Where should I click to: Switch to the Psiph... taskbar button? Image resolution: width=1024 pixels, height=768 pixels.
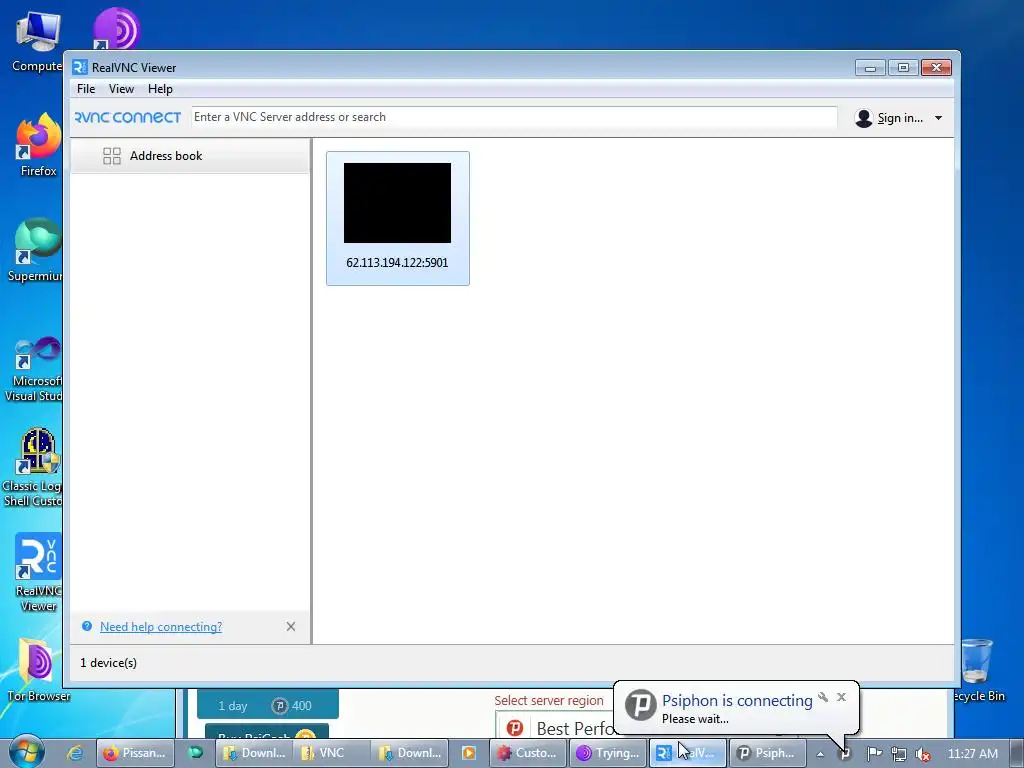point(767,753)
